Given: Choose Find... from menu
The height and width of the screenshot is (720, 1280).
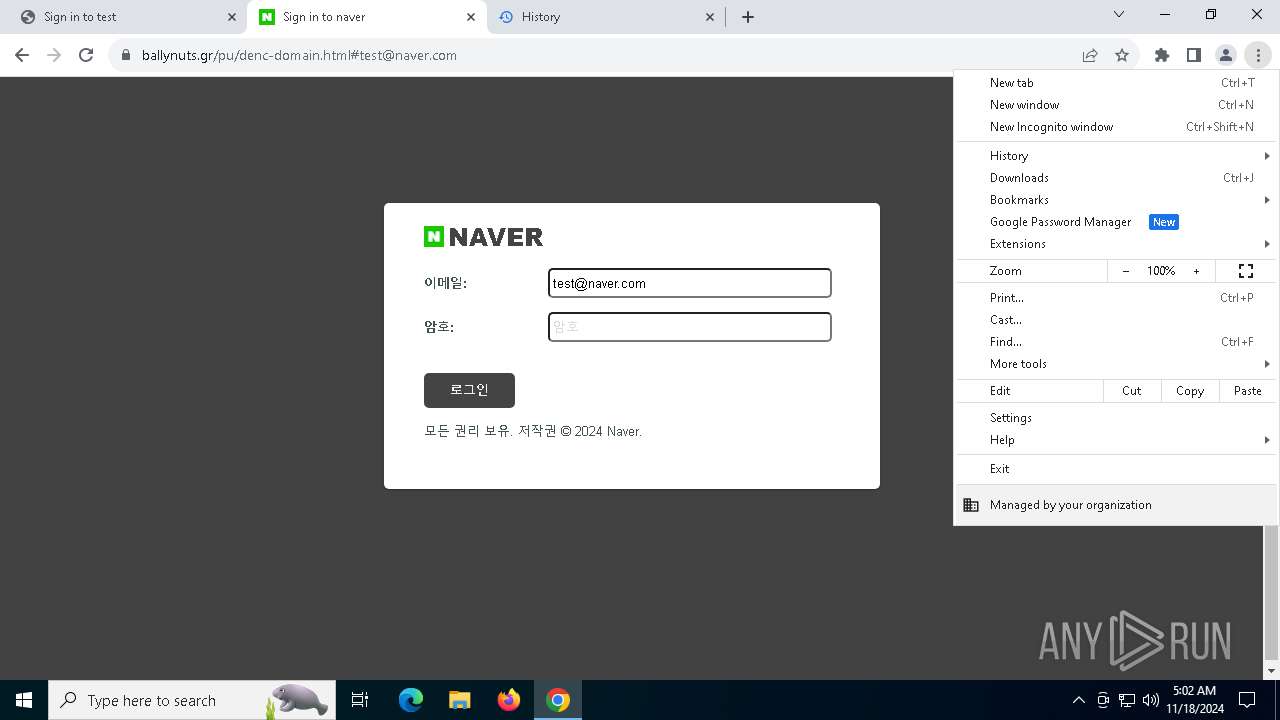Looking at the screenshot, I should [1116, 342].
